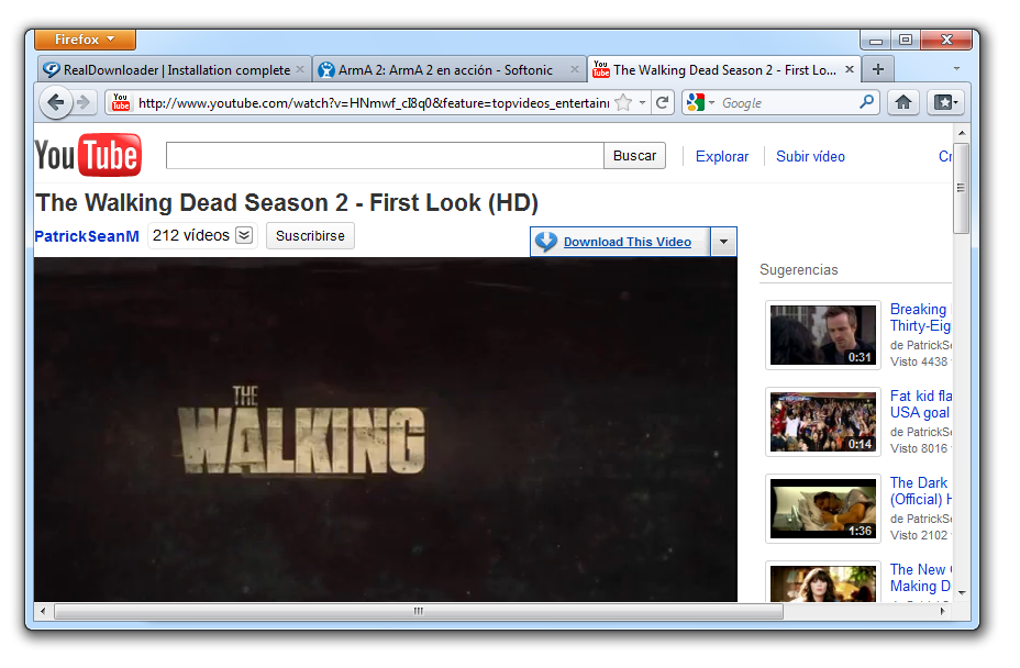Switch to RealDownloader Installation complete tab
1020x668 pixels.
tap(174, 70)
